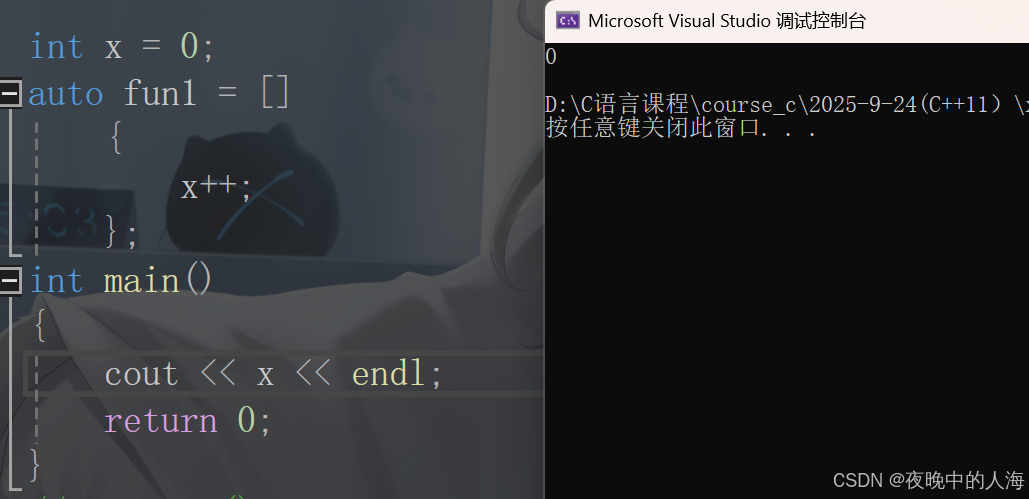Screen dimensions: 1029x499
Task: Click the closing brace of main function
Action: (35, 465)
